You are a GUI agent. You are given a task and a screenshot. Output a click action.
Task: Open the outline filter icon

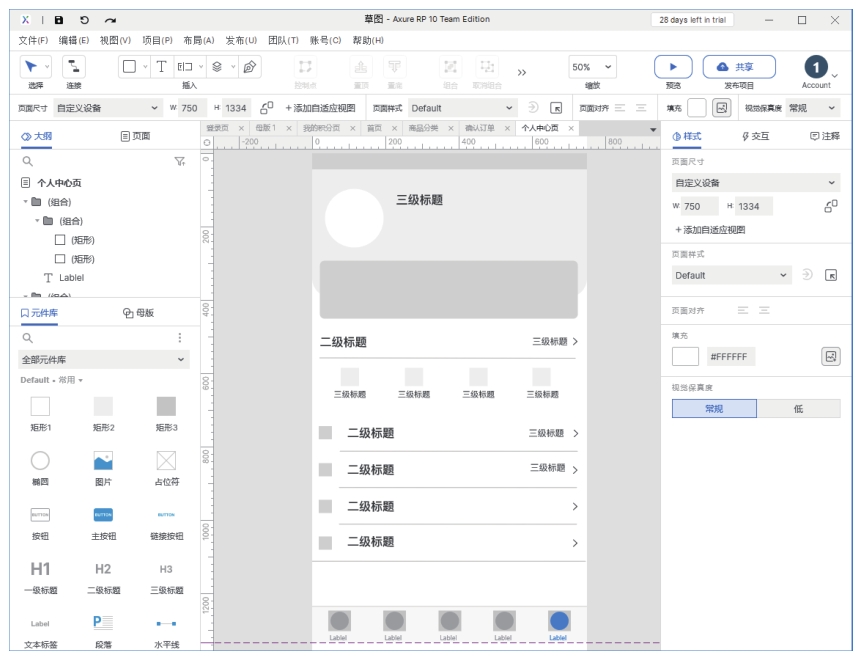point(180,161)
